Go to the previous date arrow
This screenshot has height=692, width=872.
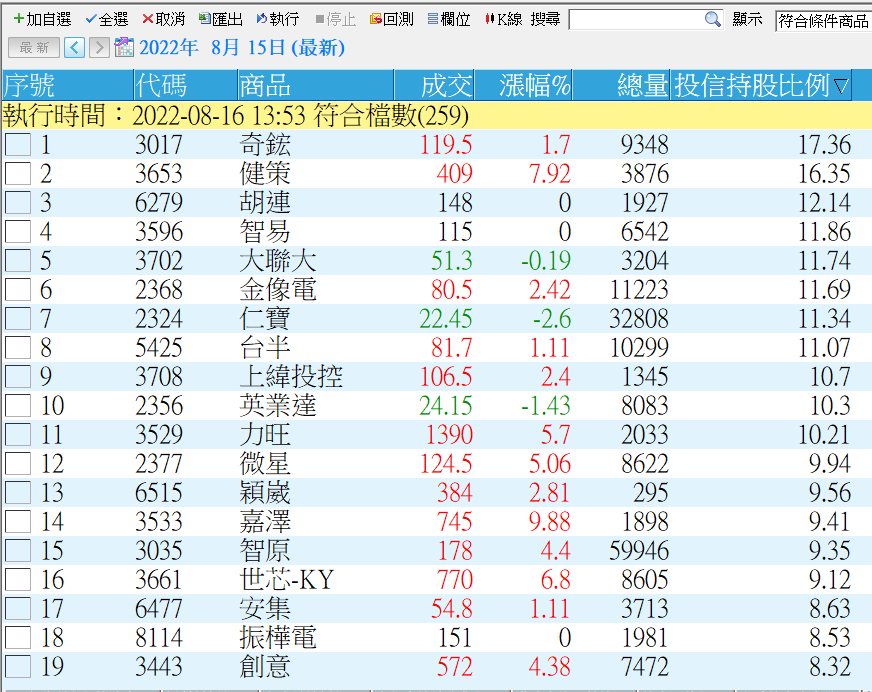[74, 47]
